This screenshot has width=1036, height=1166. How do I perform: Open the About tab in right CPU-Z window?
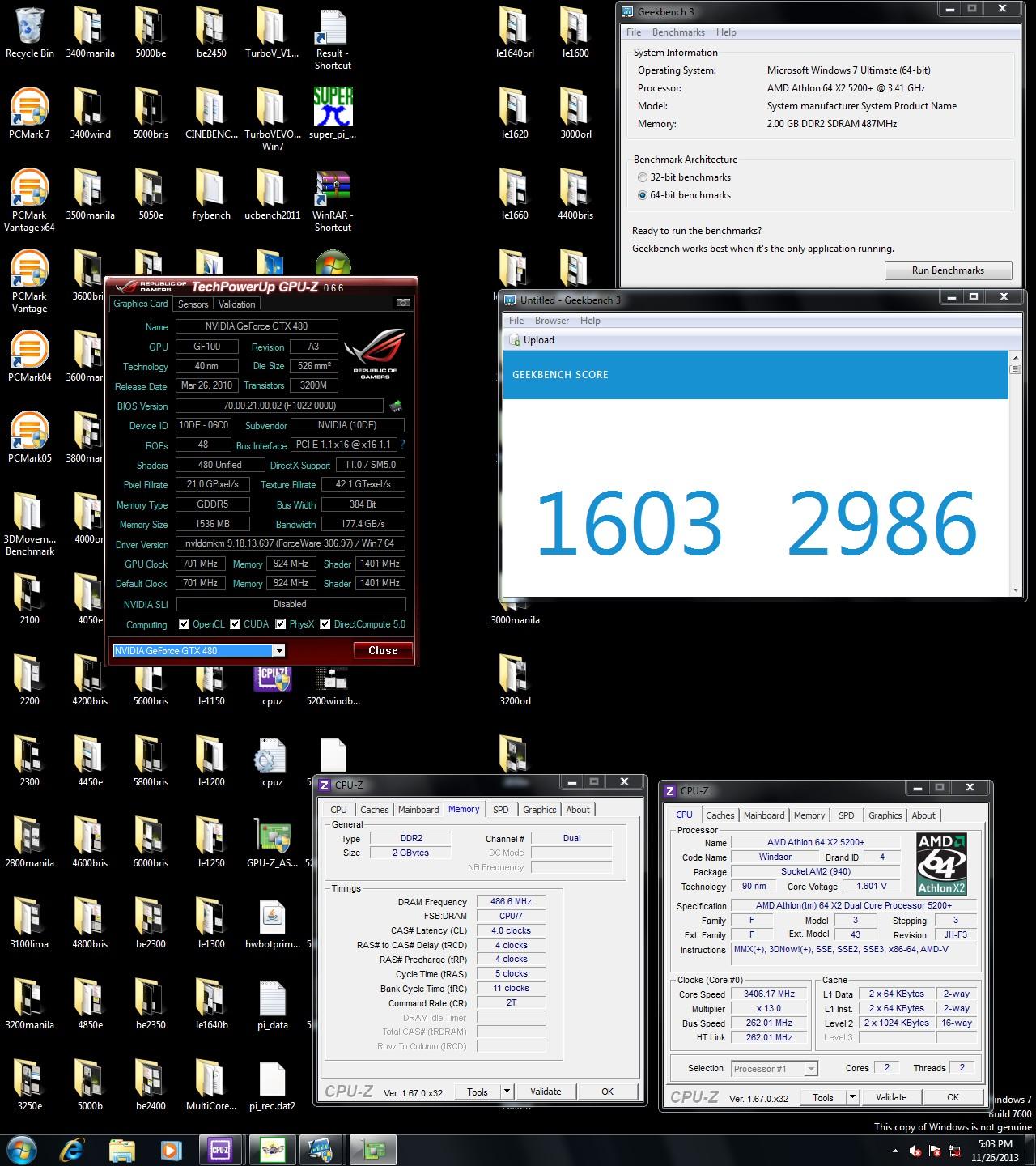pos(923,815)
